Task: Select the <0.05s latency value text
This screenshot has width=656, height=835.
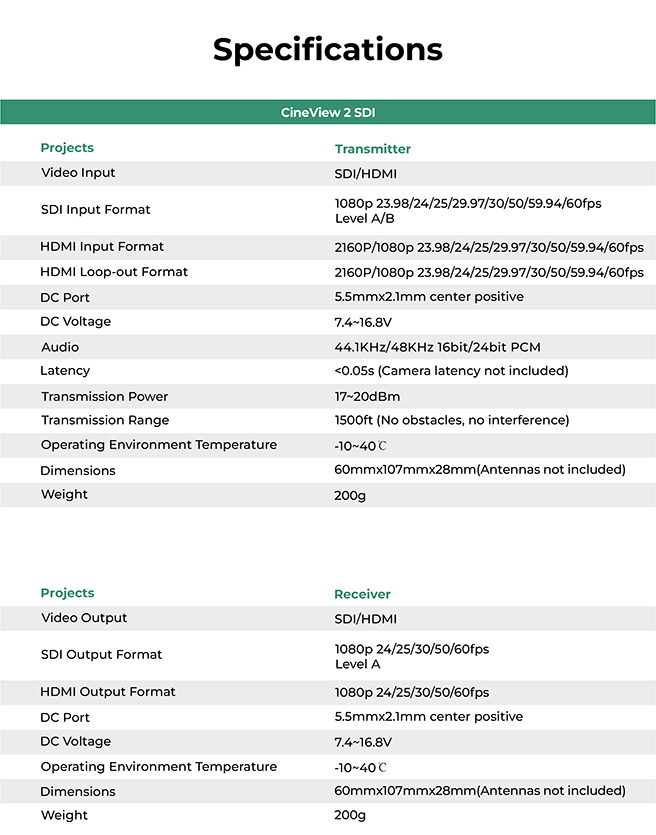Action: coord(451,371)
